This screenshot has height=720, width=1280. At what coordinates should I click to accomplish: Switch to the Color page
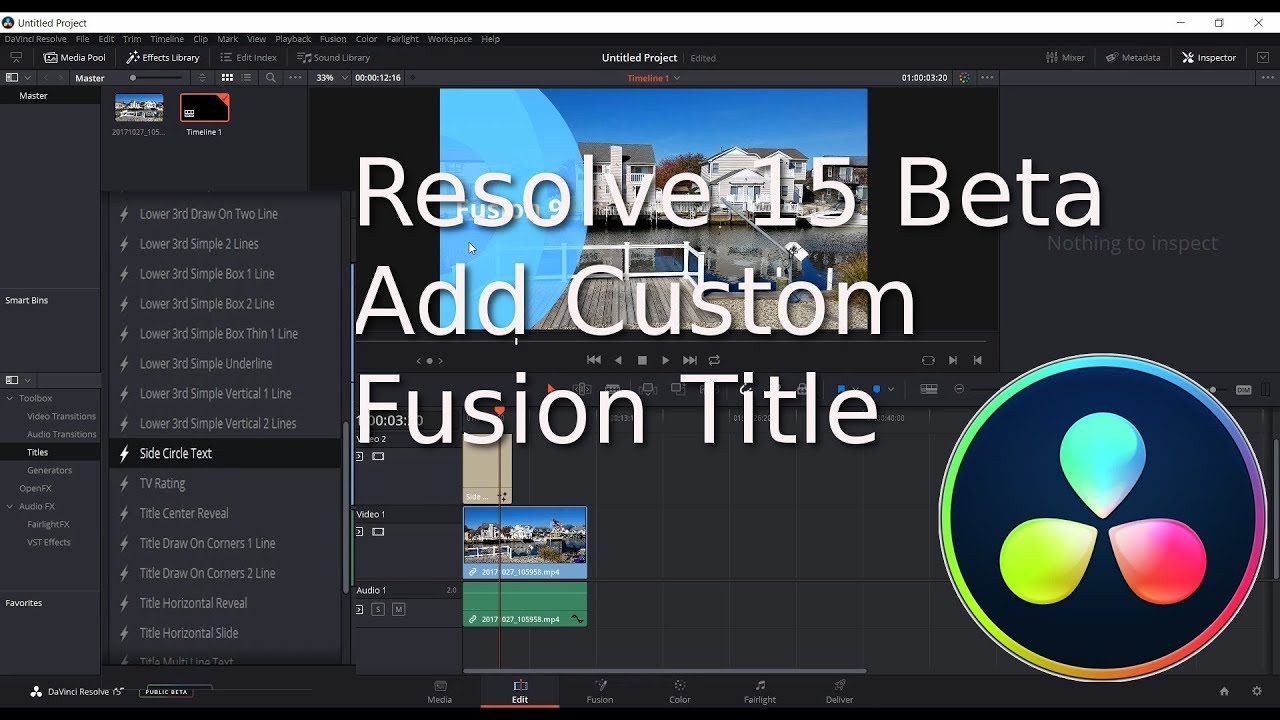pos(680,692)
